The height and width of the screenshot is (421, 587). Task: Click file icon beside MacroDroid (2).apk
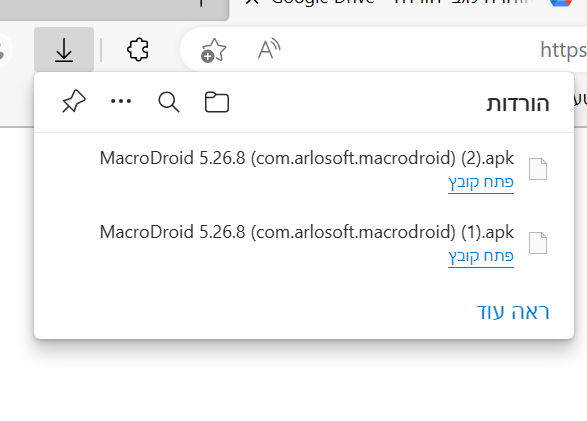coord(538,169)
